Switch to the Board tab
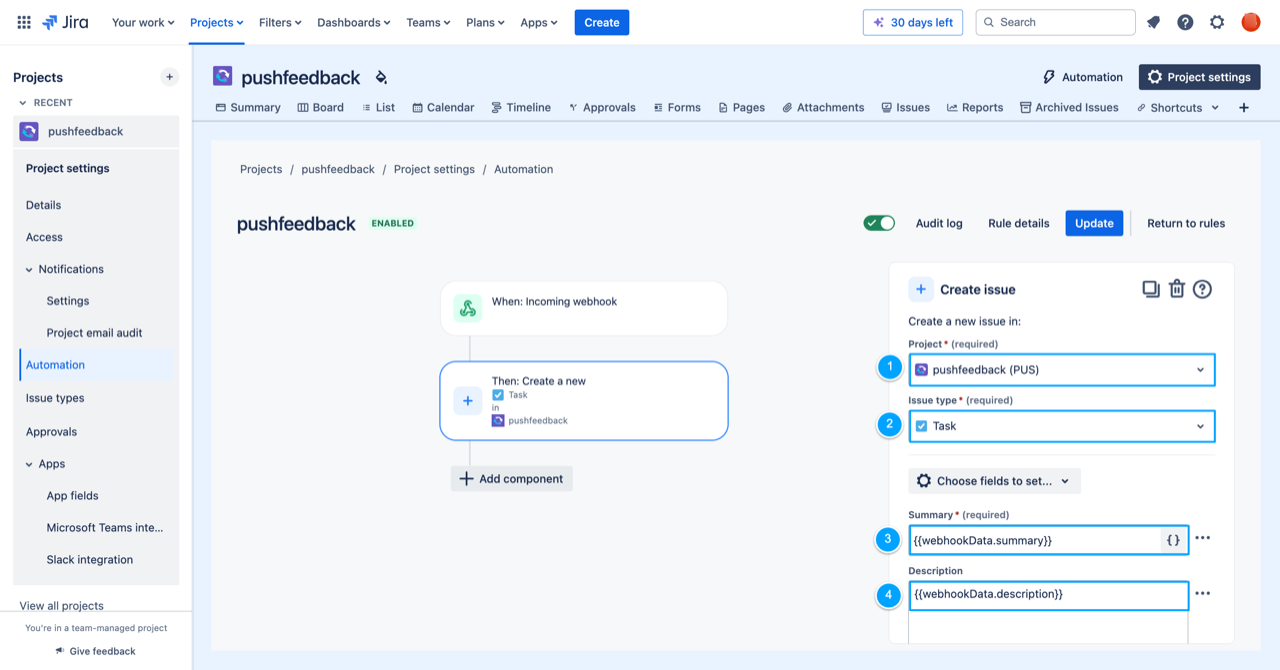 click(x=320, y=107)
